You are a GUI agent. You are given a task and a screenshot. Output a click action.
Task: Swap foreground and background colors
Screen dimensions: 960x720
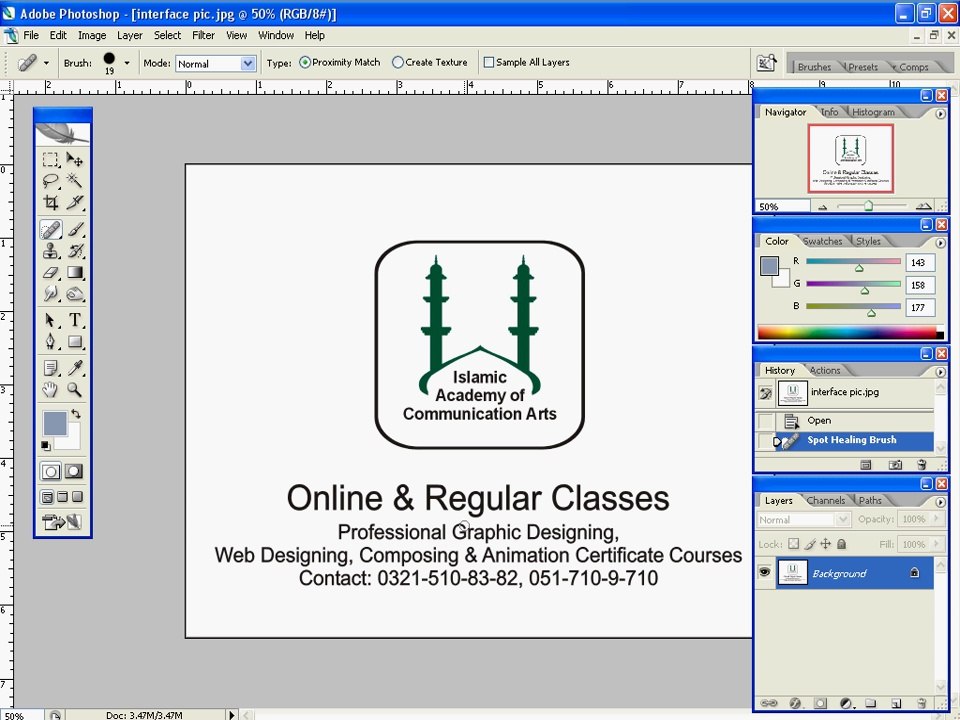tap(76, 414)
